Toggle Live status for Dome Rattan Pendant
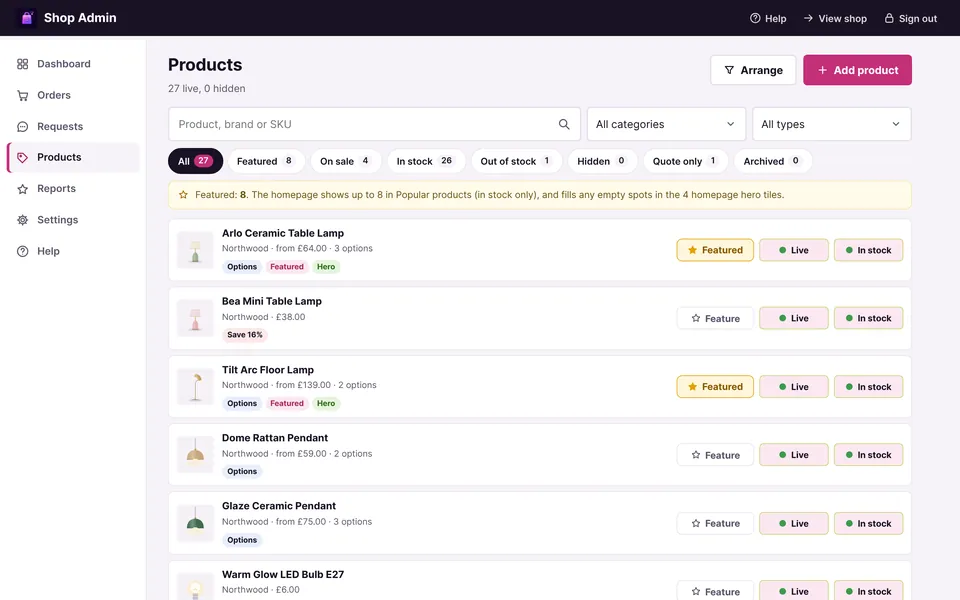Screen dimensions: 960x600 tap(793, 455)
